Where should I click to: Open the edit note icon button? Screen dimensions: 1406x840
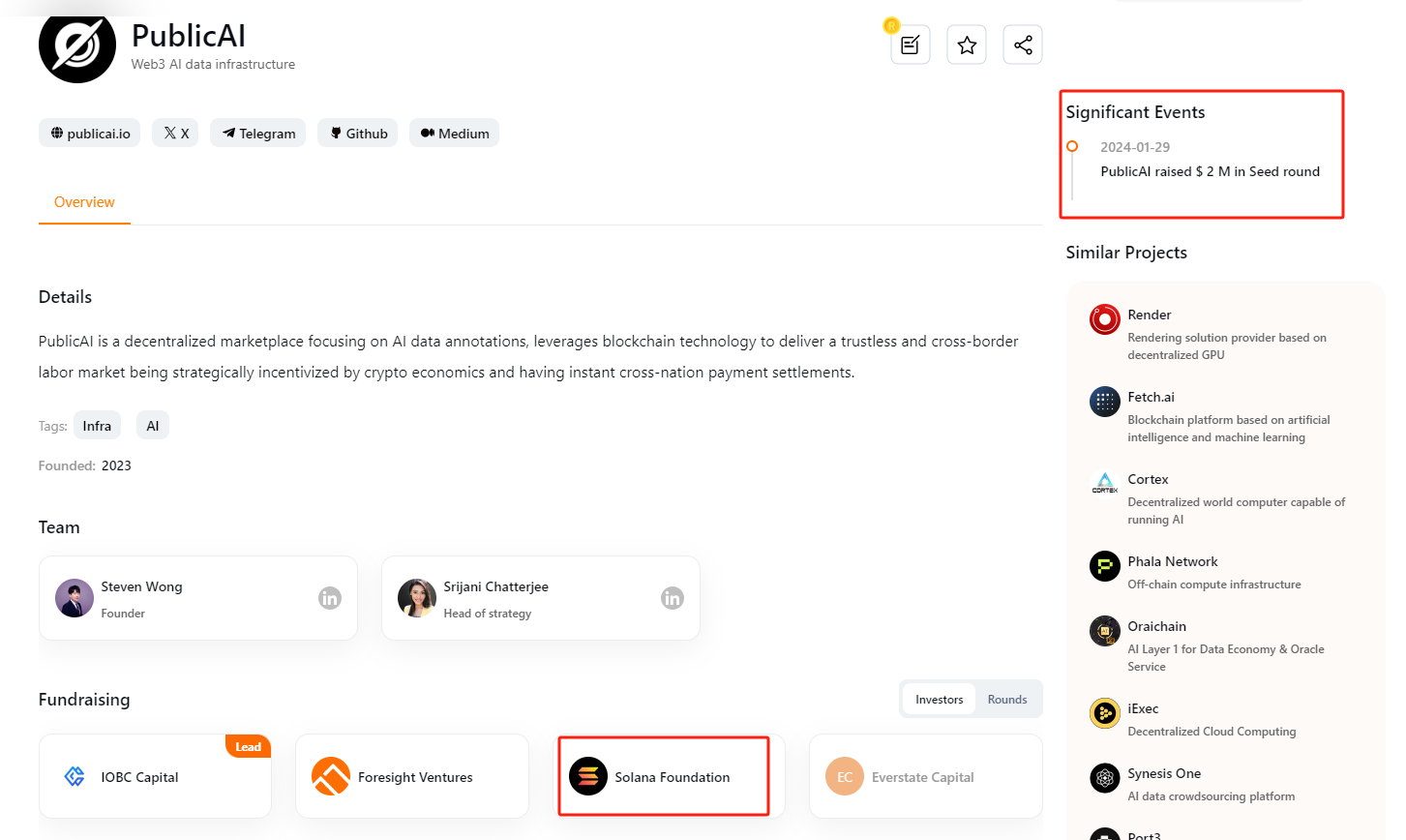[911, 45]
